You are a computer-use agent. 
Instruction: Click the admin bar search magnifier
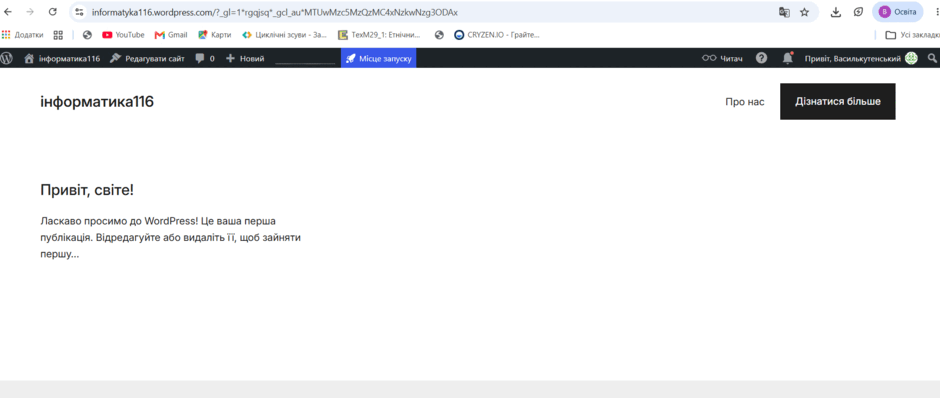(932, 58)
